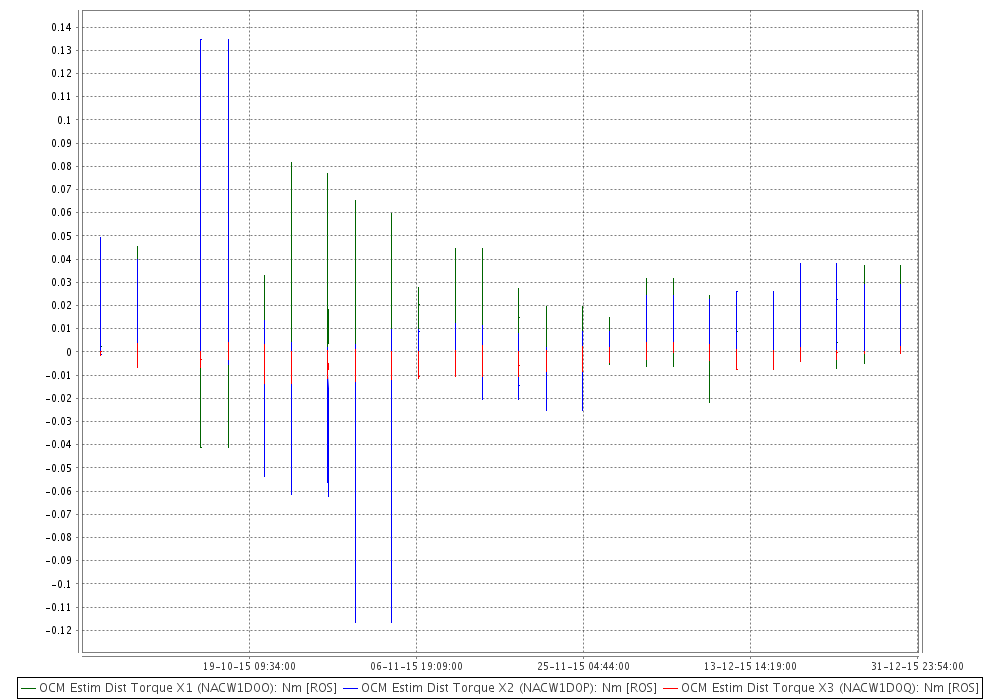Click the 0.13 y-axis label
The width and height of the screenshot is (1000, 700).
[x=62, y=50]
